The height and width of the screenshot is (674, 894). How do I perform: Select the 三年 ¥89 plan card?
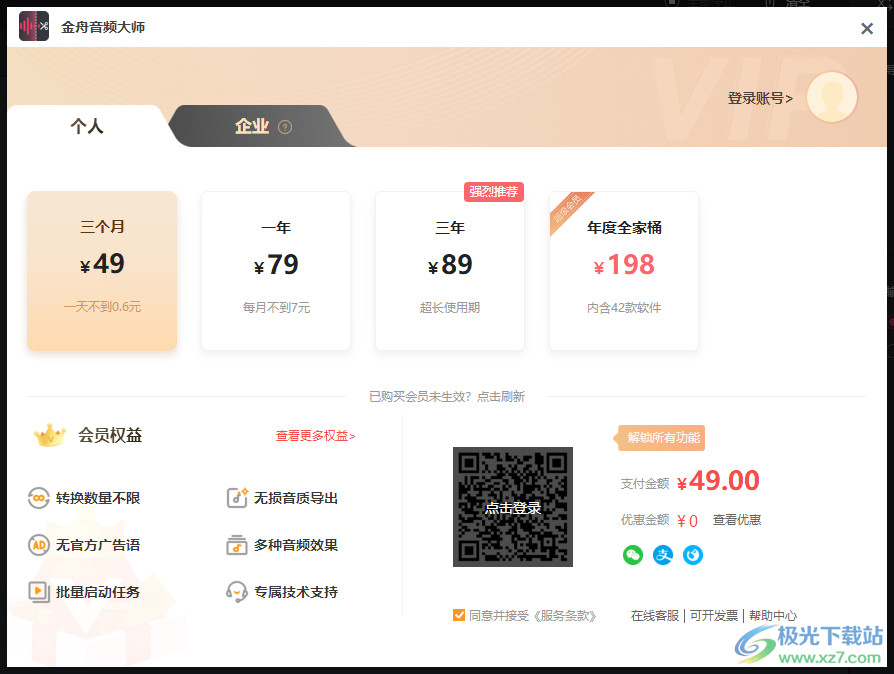coord(450,271)
